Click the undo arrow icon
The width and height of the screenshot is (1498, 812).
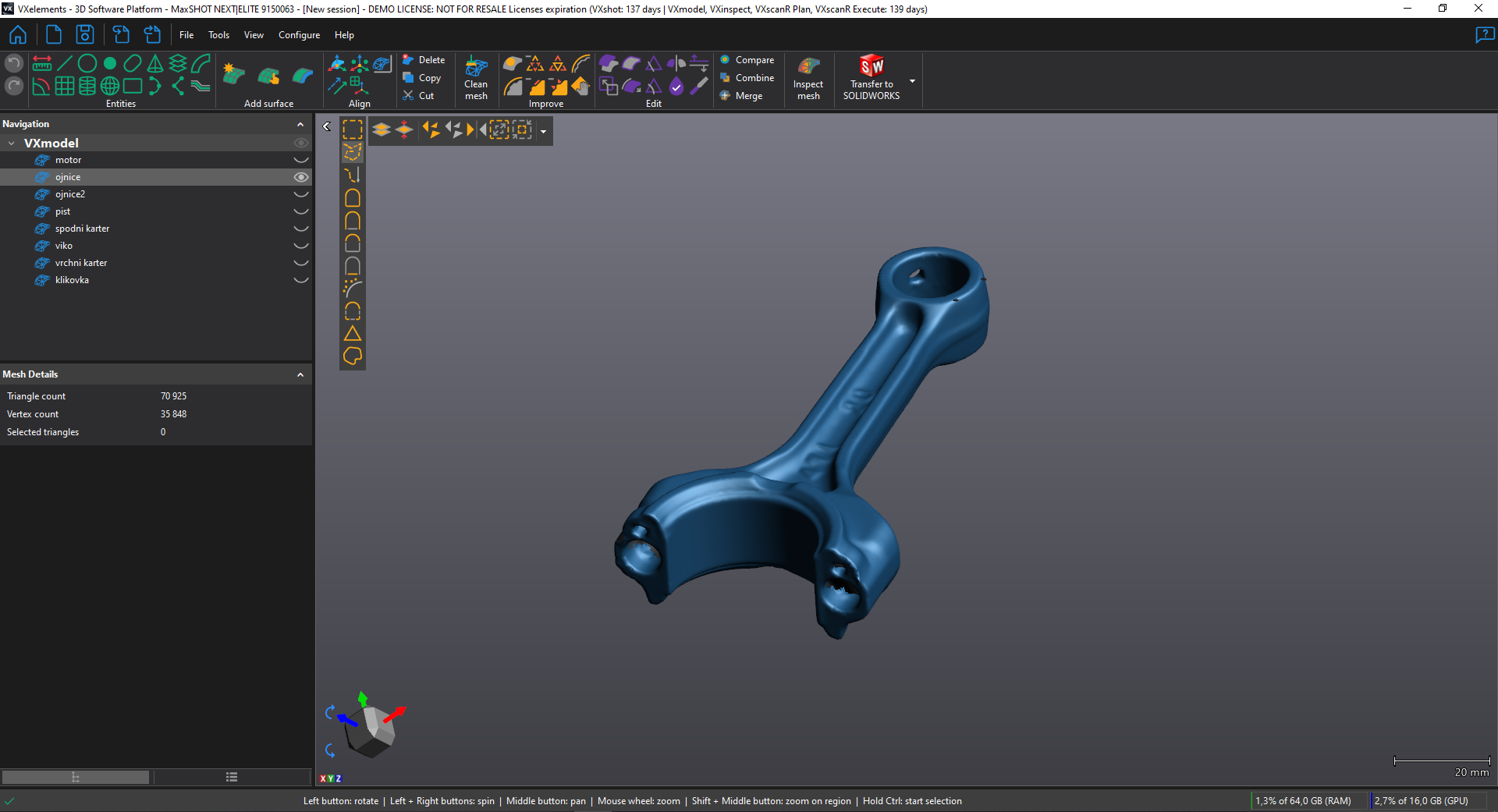tap(14, 63)
